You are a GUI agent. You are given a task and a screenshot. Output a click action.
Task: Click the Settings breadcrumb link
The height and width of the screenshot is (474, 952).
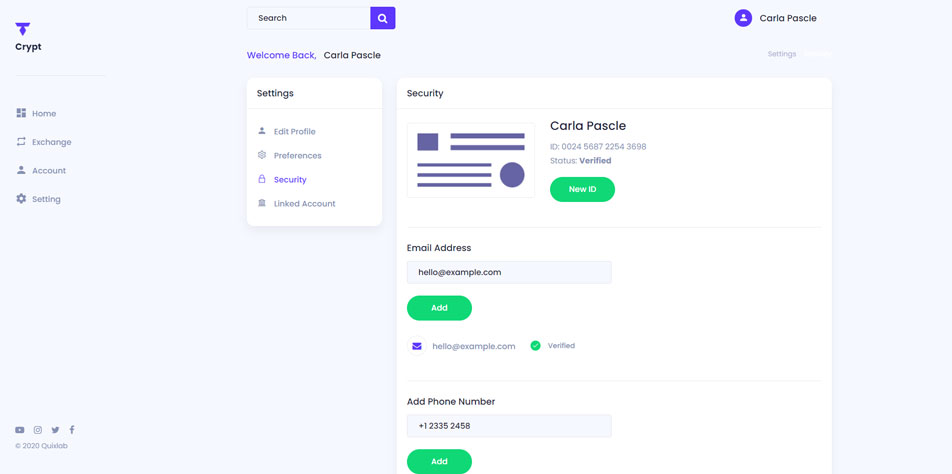click(781, 54)
